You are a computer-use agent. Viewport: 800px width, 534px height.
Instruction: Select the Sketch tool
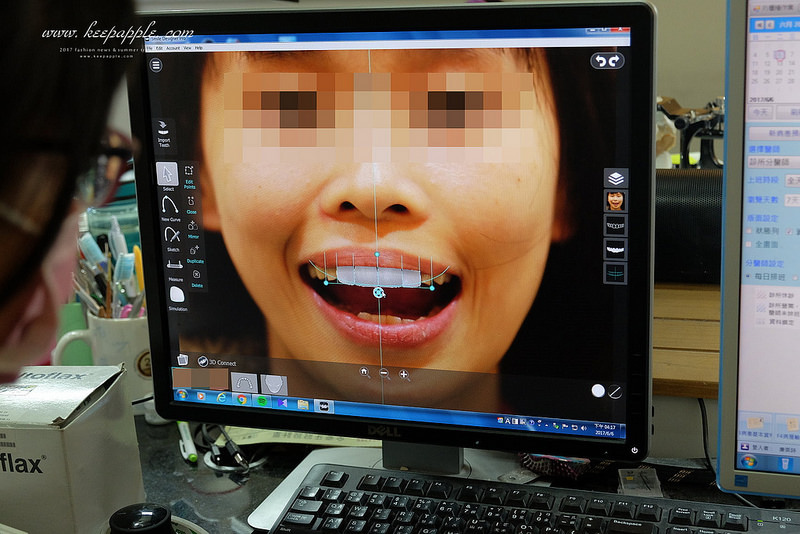[x=172, y=239]
